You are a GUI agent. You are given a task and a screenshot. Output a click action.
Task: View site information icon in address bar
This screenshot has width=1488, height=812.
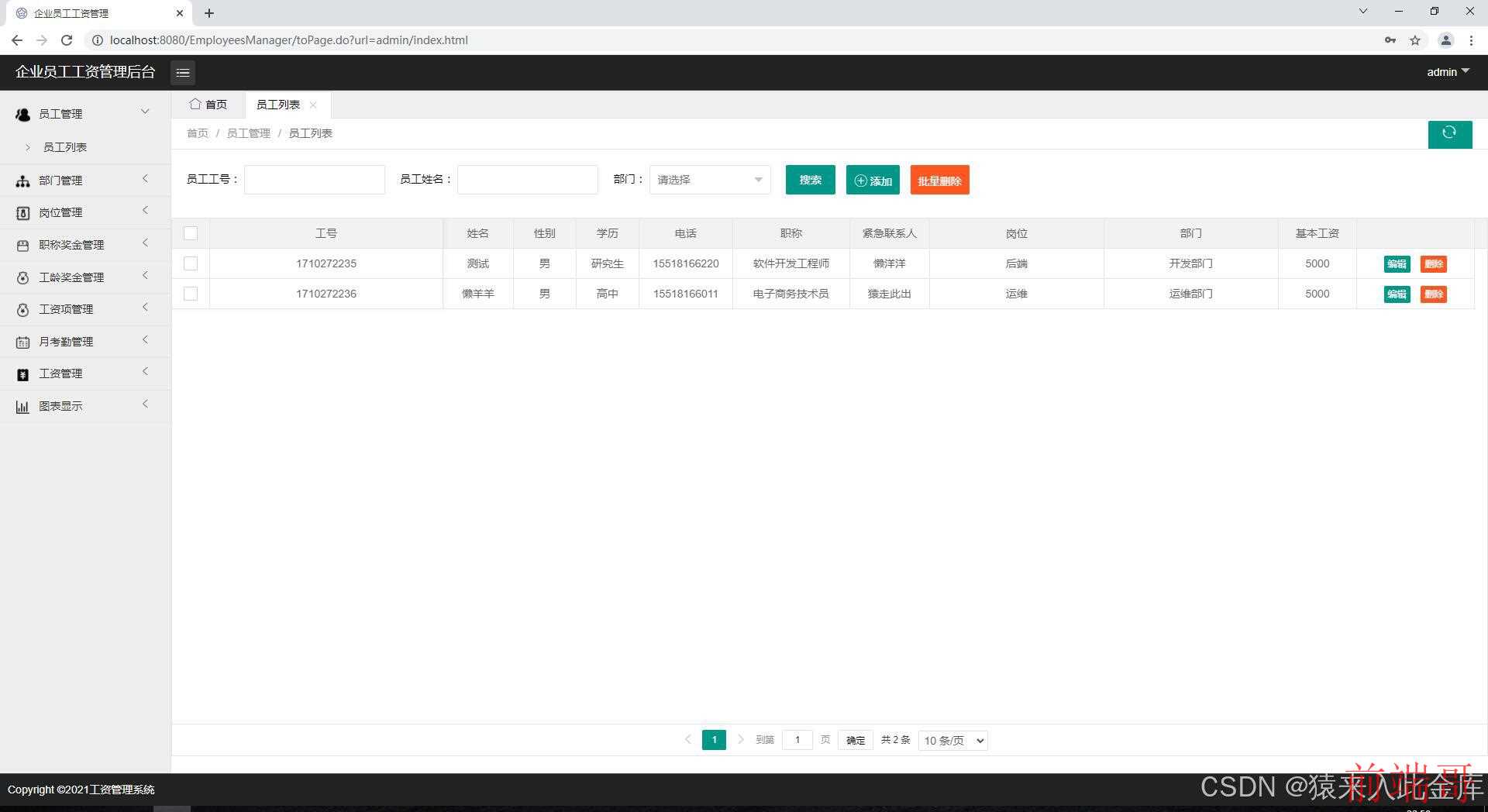(x=98, y=40)
